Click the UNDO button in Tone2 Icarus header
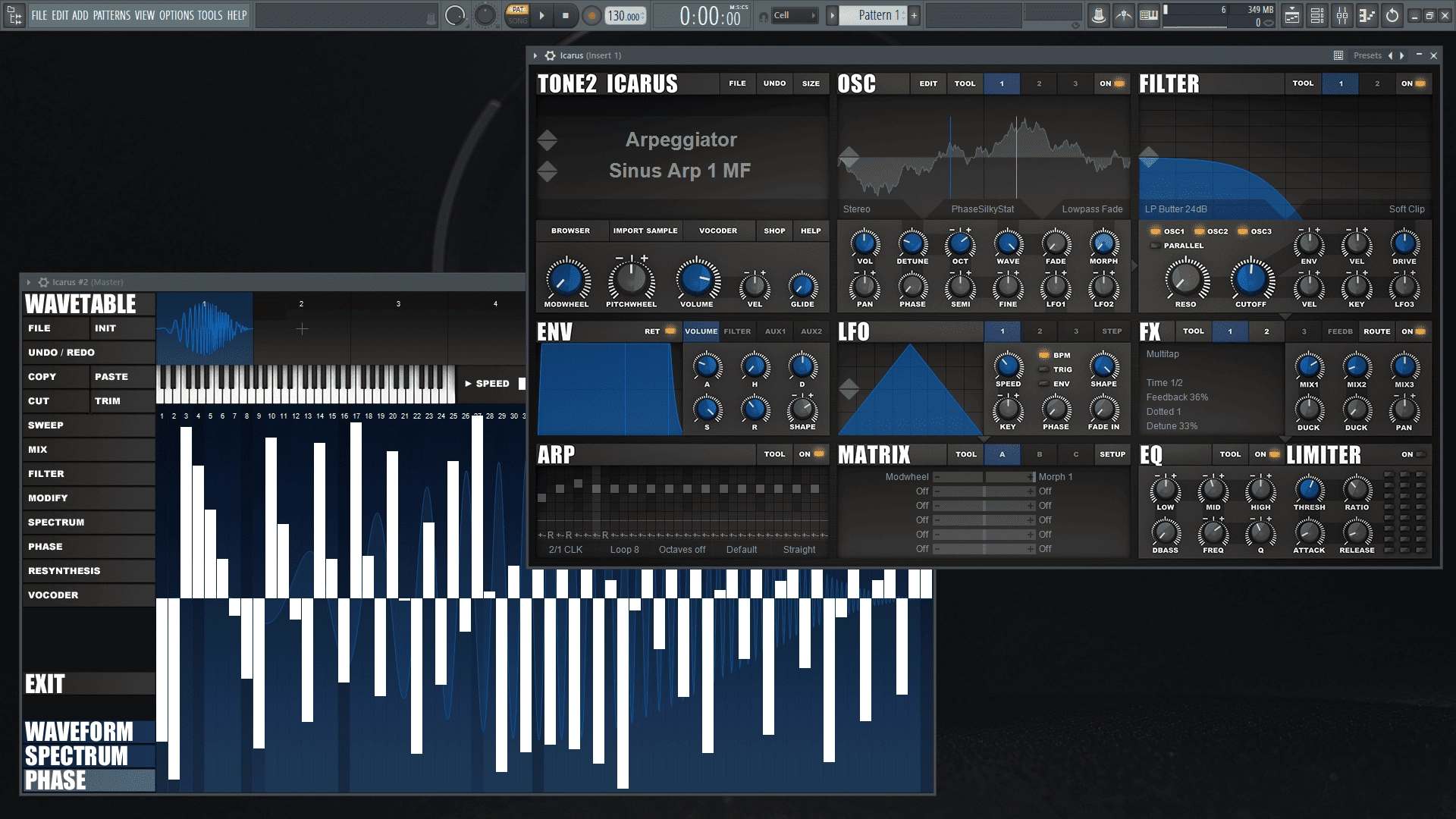This screenshot has height=819, width=1456. (774, 83)
